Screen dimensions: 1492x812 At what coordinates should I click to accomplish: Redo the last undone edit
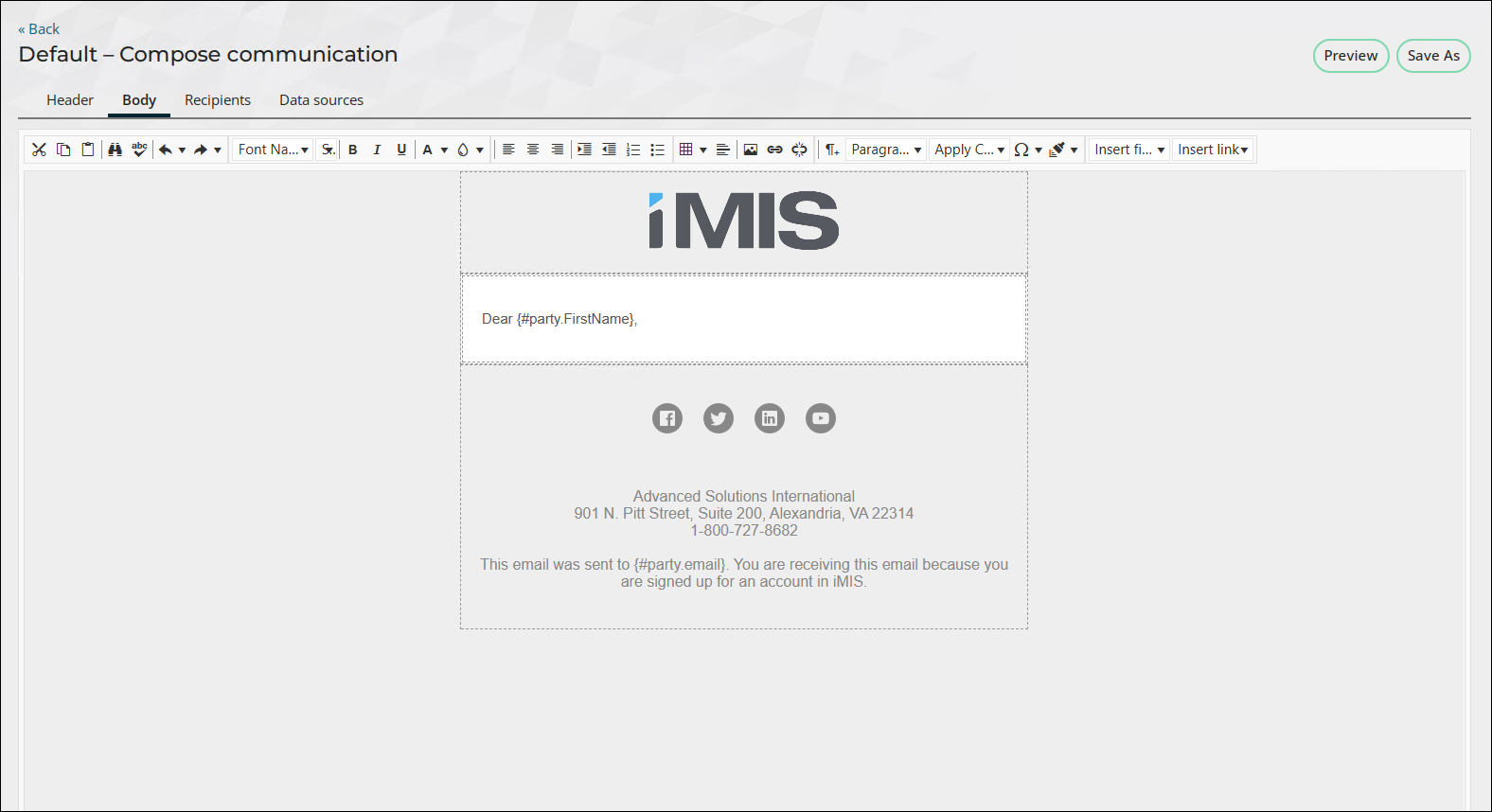tap(201, 150)
